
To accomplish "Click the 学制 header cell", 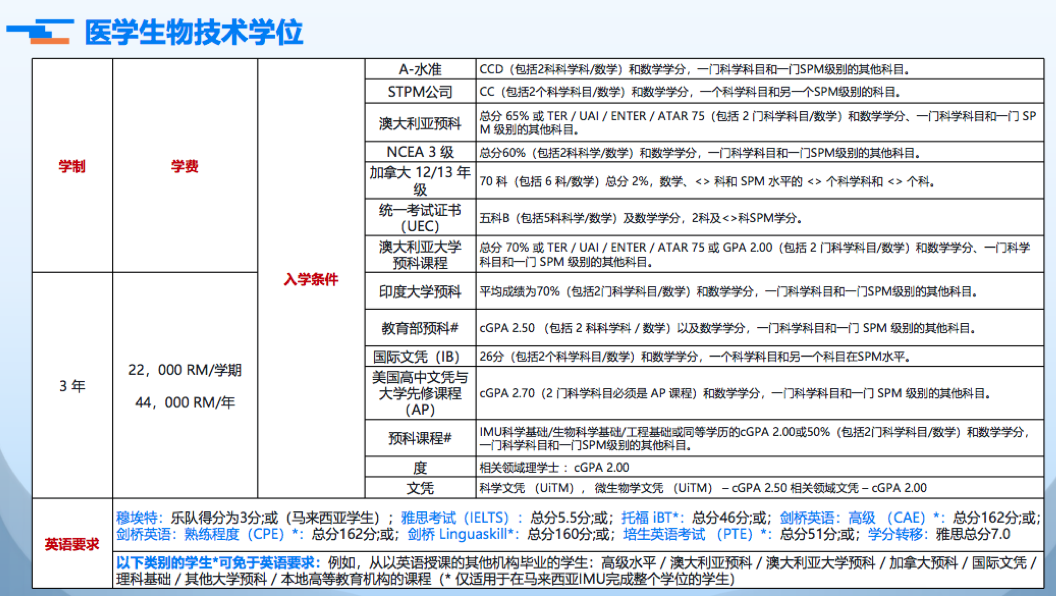I will click(72, 166).
